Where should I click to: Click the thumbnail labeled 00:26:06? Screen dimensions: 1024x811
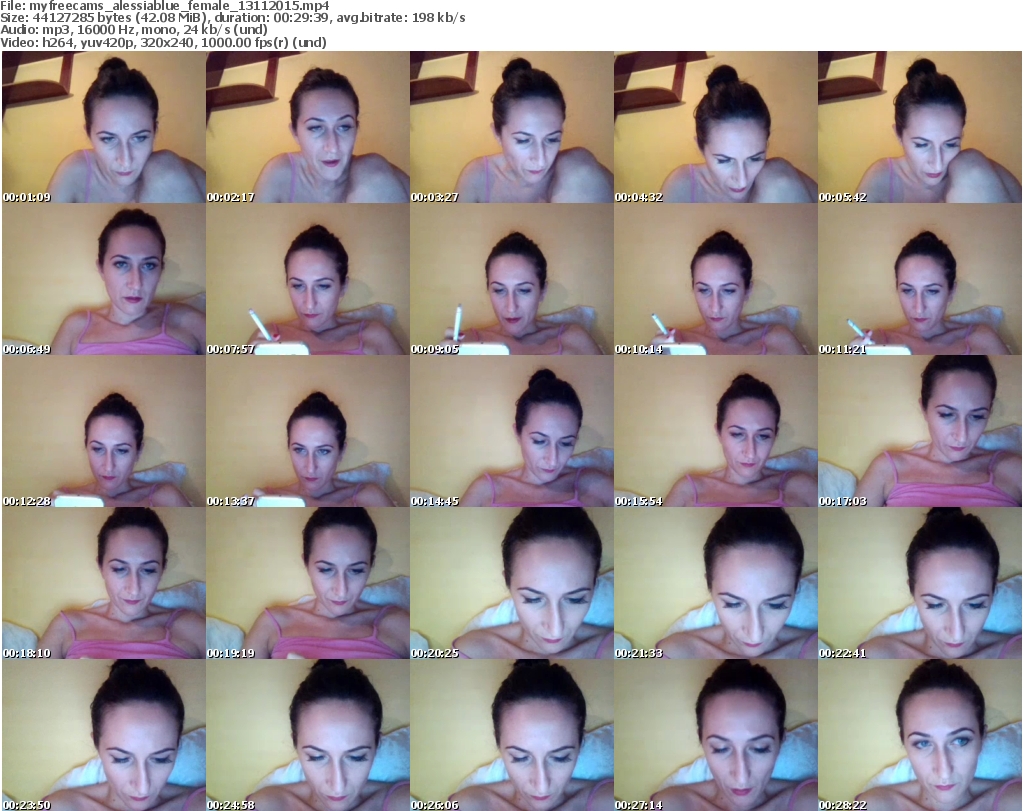(511, 735)
